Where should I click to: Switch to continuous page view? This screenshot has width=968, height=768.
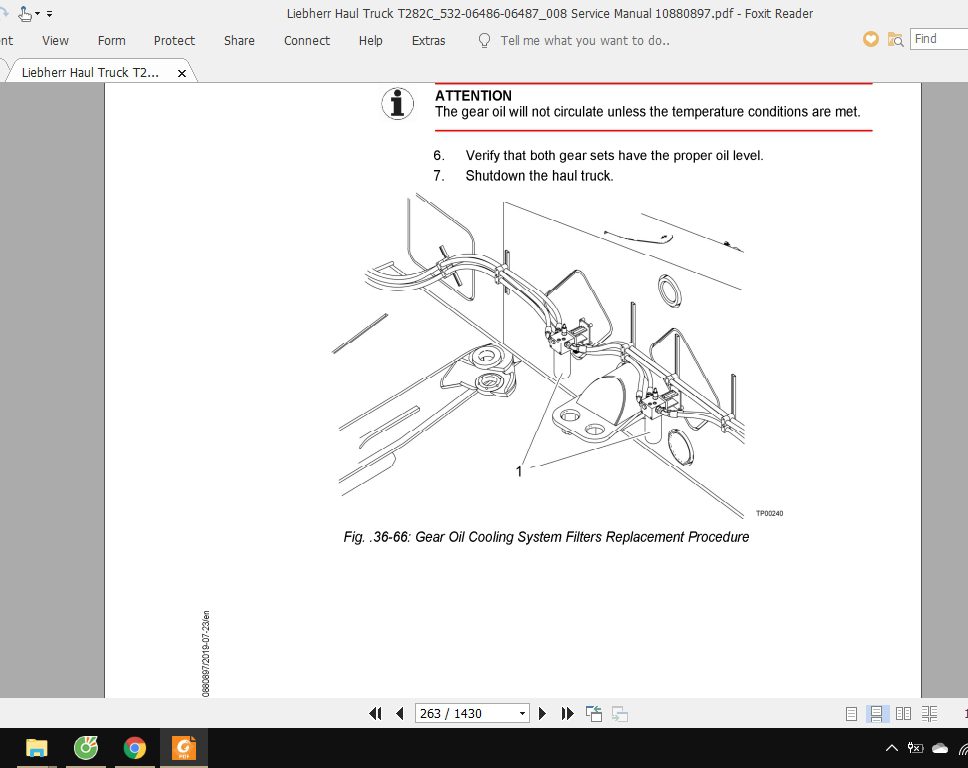point(877,714)
